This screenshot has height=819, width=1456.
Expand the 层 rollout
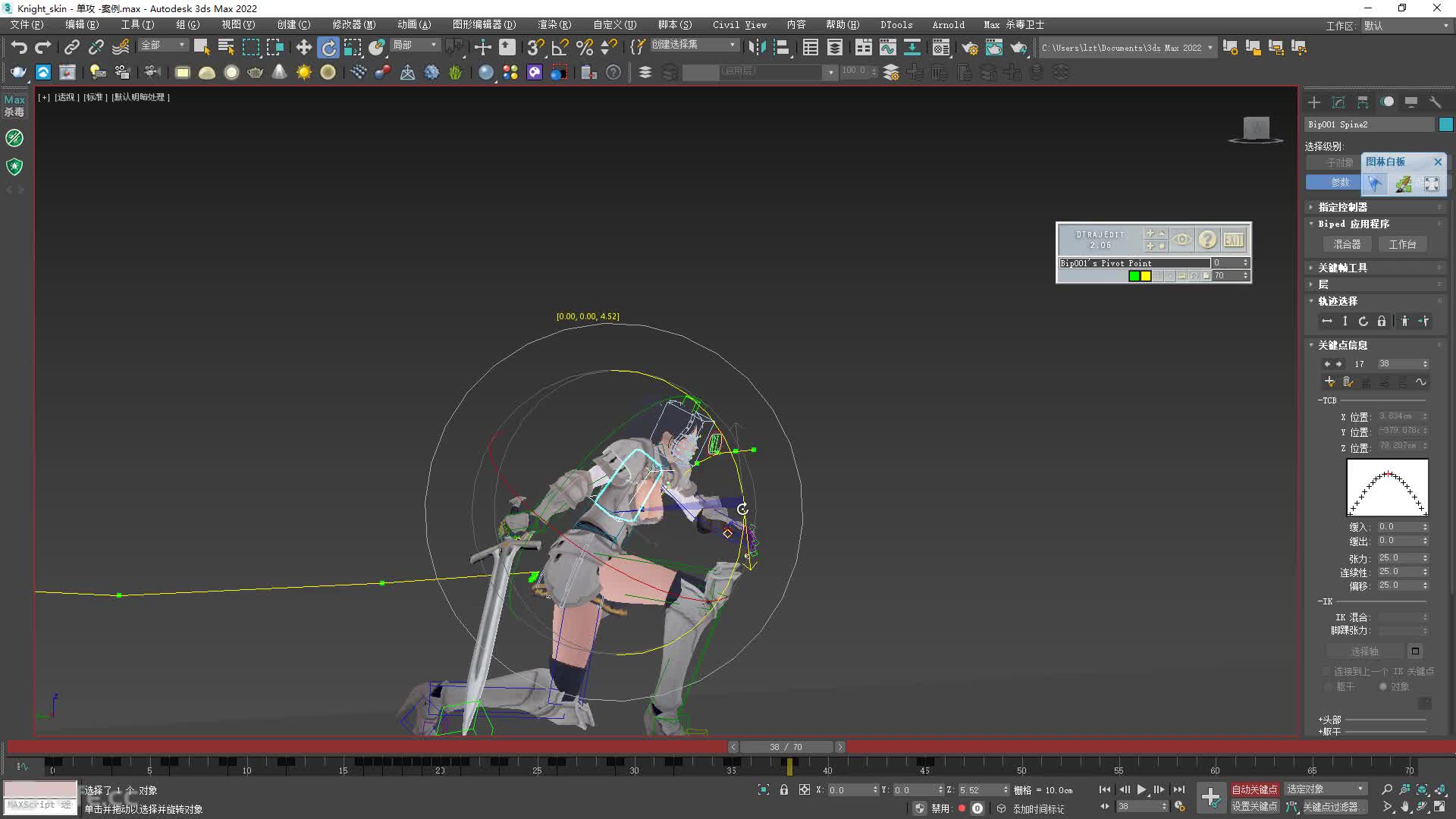point(1323,284)
